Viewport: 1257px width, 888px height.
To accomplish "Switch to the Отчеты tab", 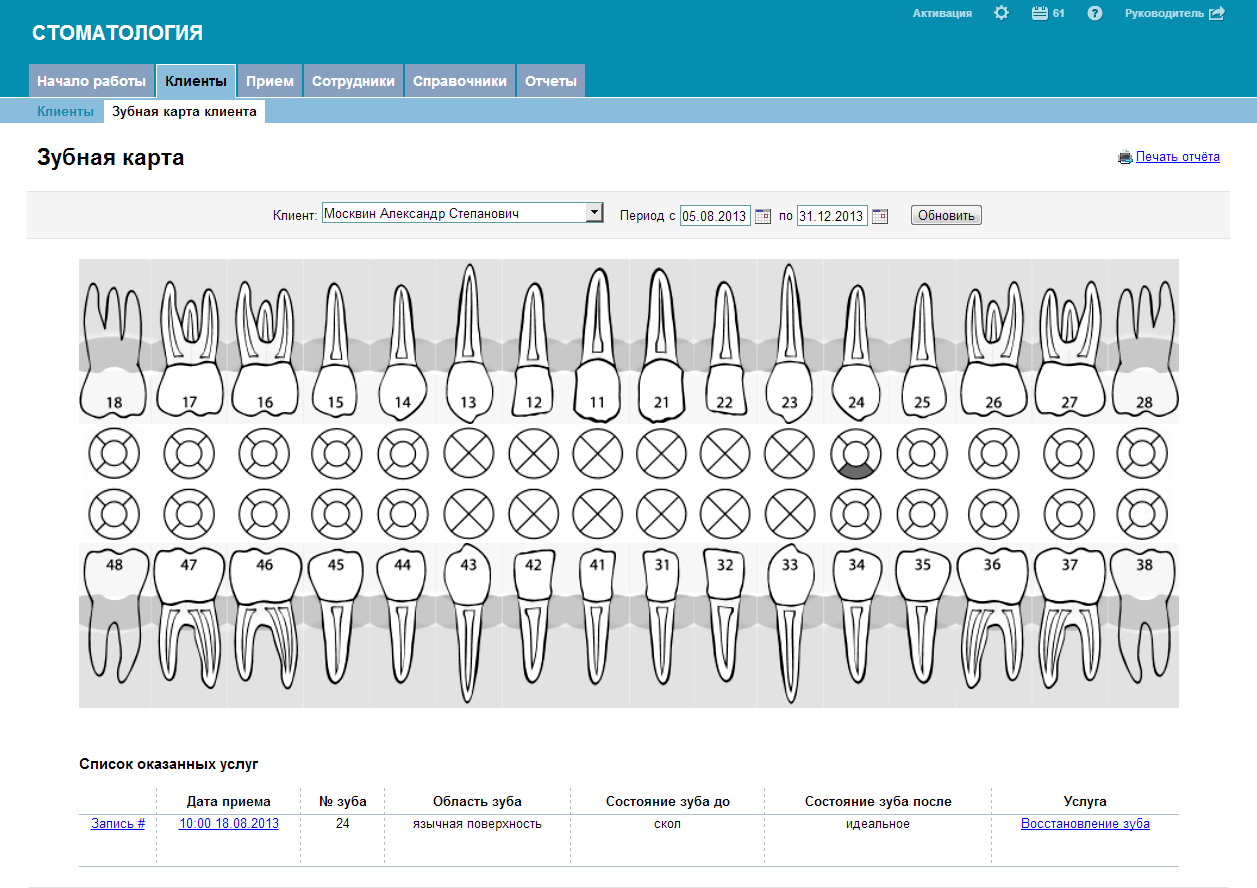I will 550,81.
